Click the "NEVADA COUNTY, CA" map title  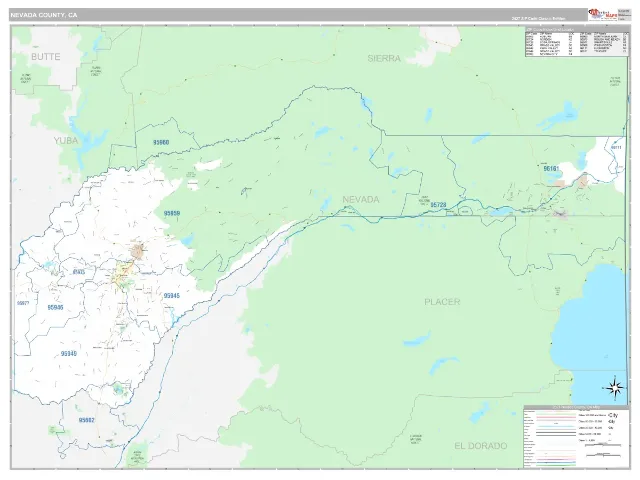43,15
